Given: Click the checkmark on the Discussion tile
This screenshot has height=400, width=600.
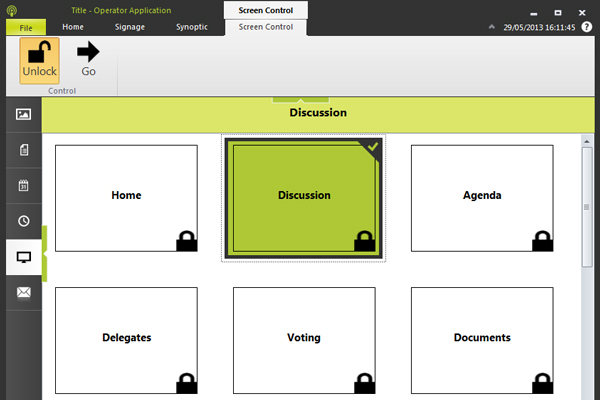Looking at the screenshot, I should pos(373,147).
